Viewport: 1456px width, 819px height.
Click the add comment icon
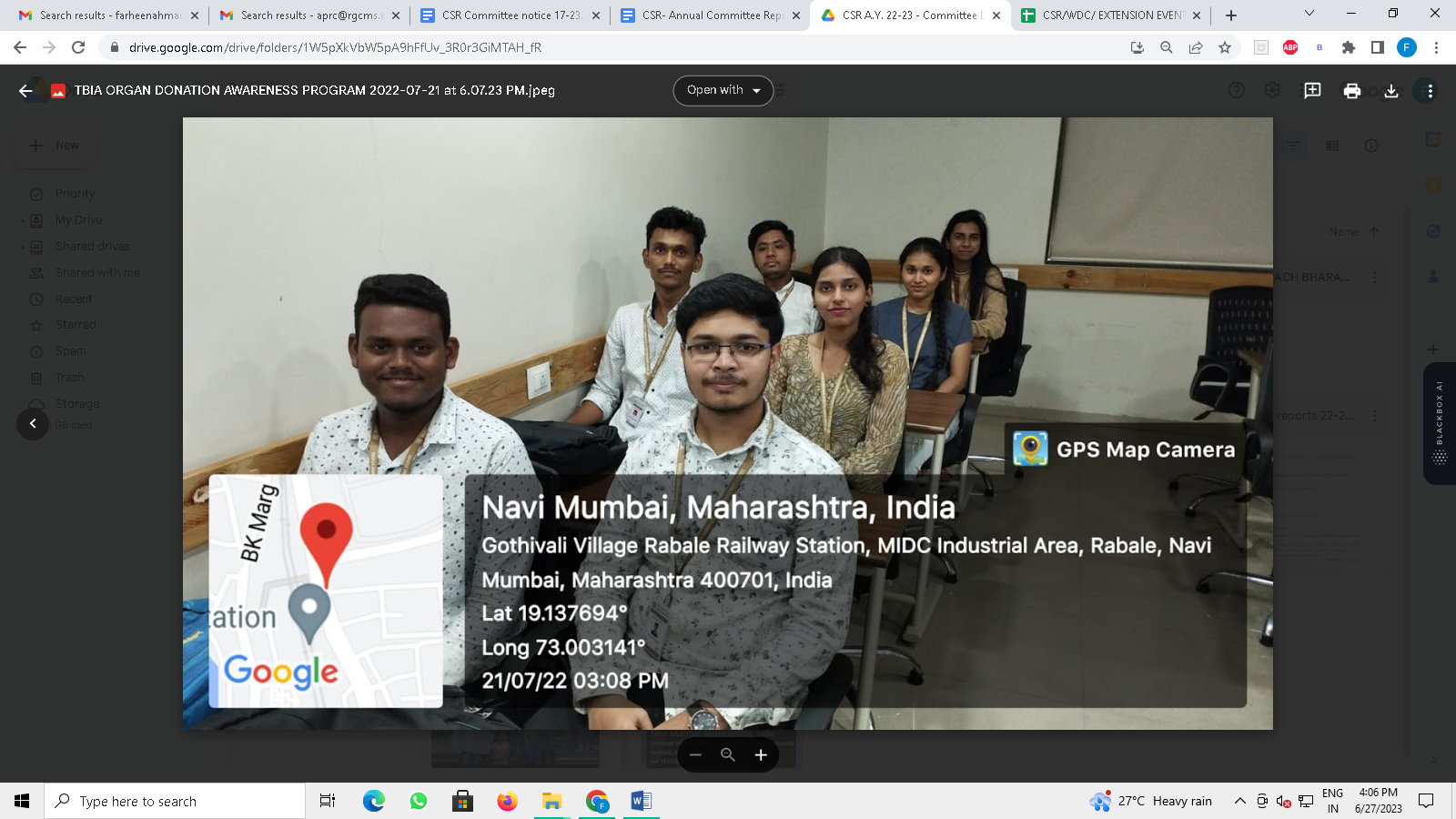1312,90
